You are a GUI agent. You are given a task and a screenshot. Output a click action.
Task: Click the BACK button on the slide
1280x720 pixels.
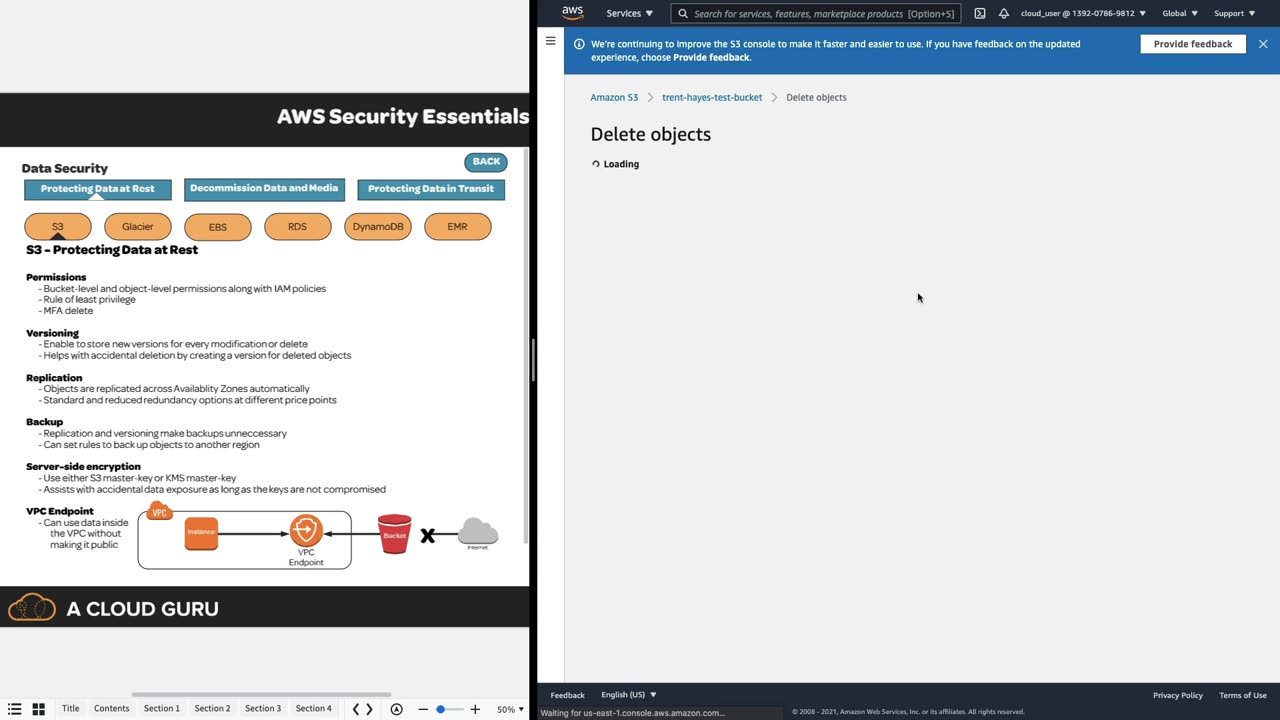[486, 162]
